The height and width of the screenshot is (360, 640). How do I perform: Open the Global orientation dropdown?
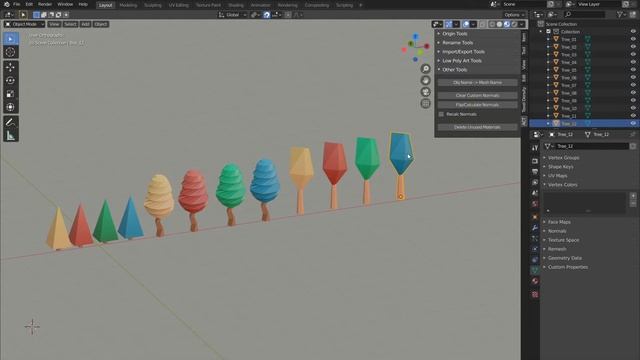point(233,15)
